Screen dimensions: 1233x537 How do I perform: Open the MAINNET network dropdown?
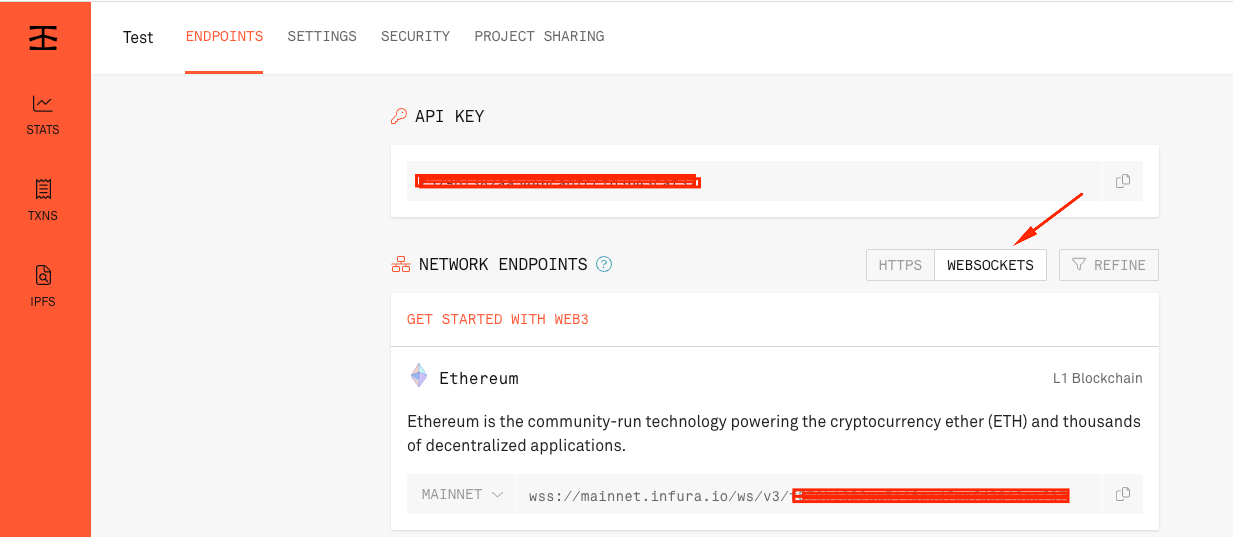point(462,494)
